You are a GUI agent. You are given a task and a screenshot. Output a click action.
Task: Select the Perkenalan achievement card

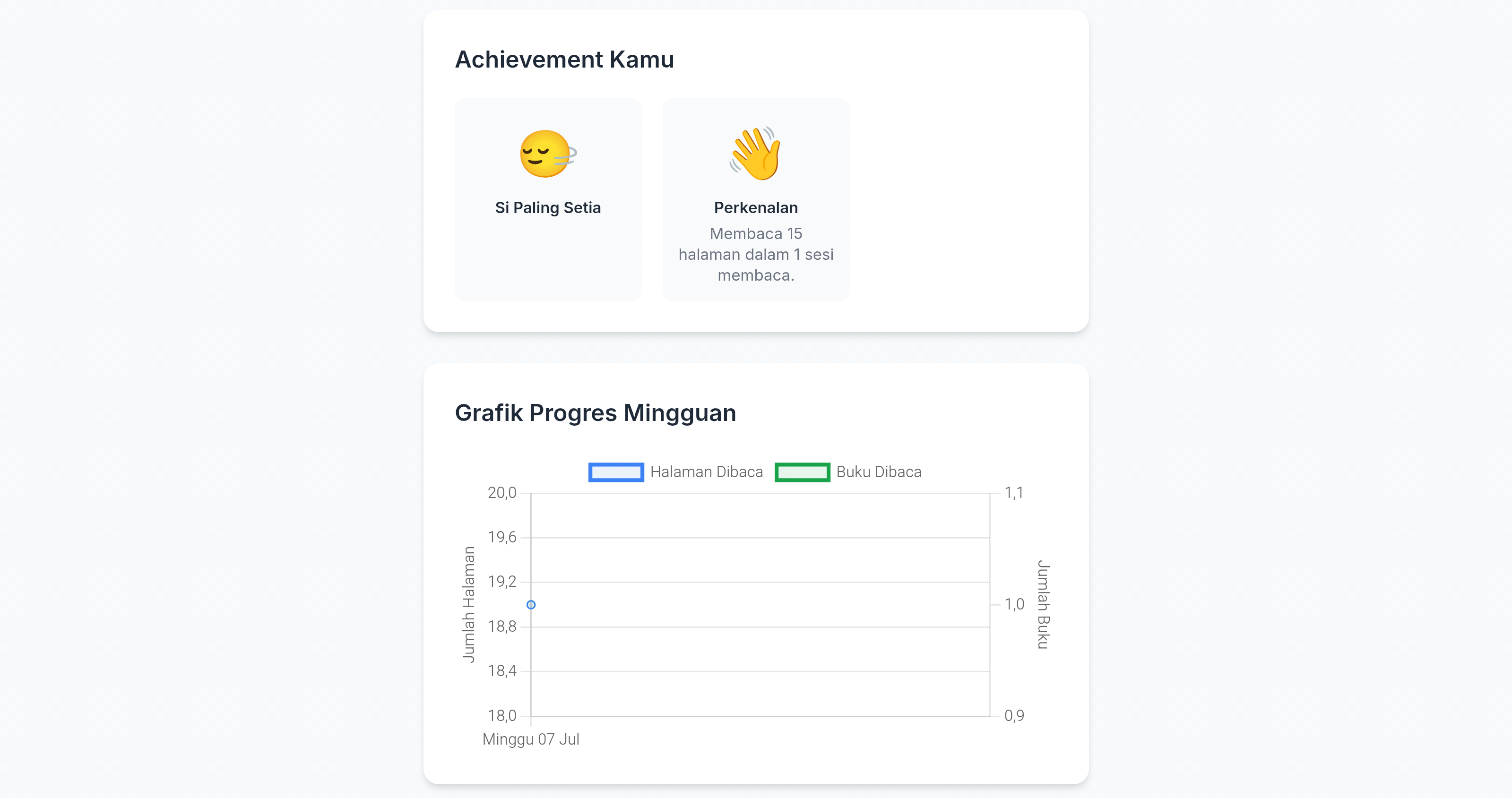point(756,199)
